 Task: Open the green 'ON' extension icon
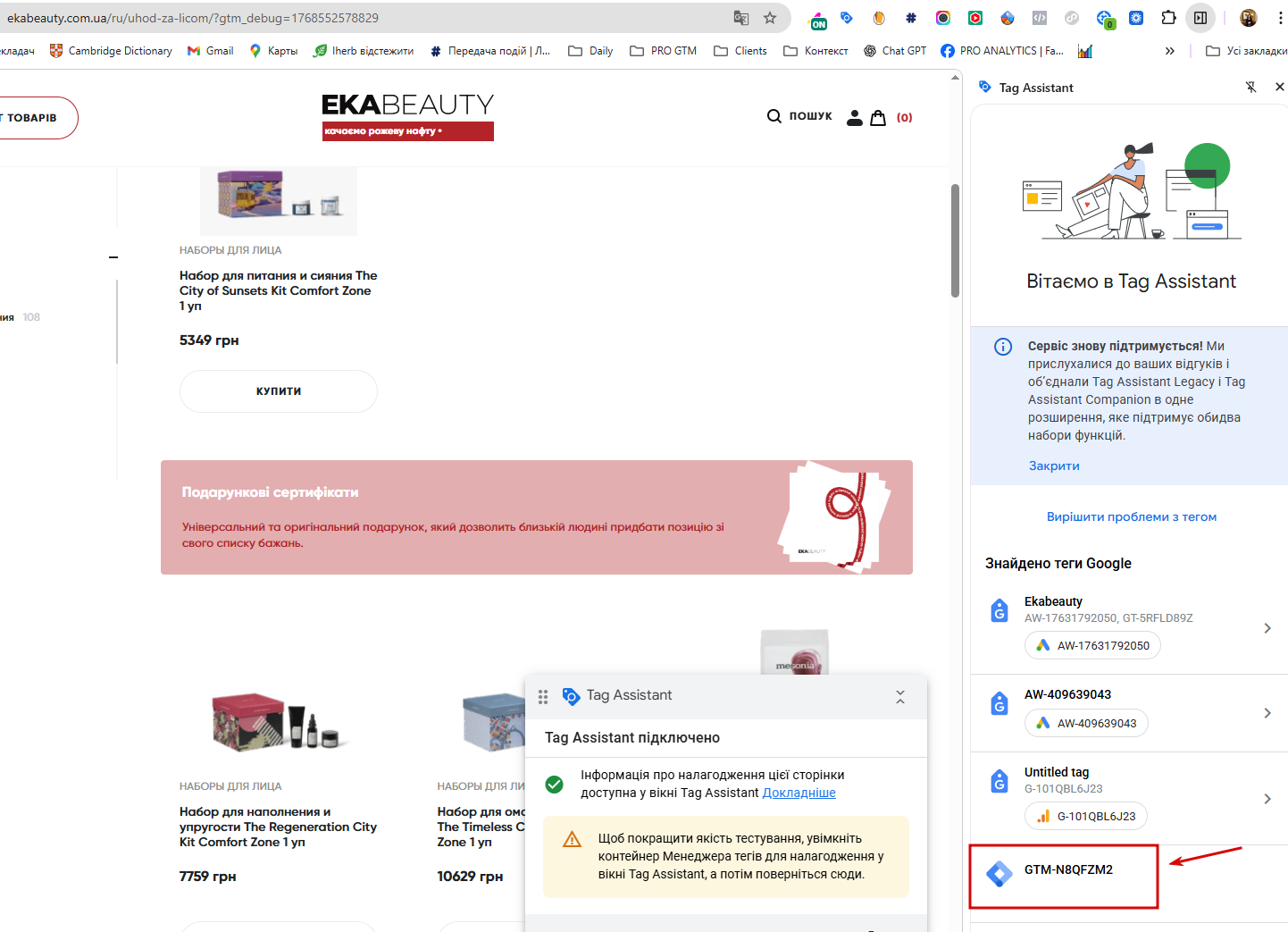[x=817, y=19]
